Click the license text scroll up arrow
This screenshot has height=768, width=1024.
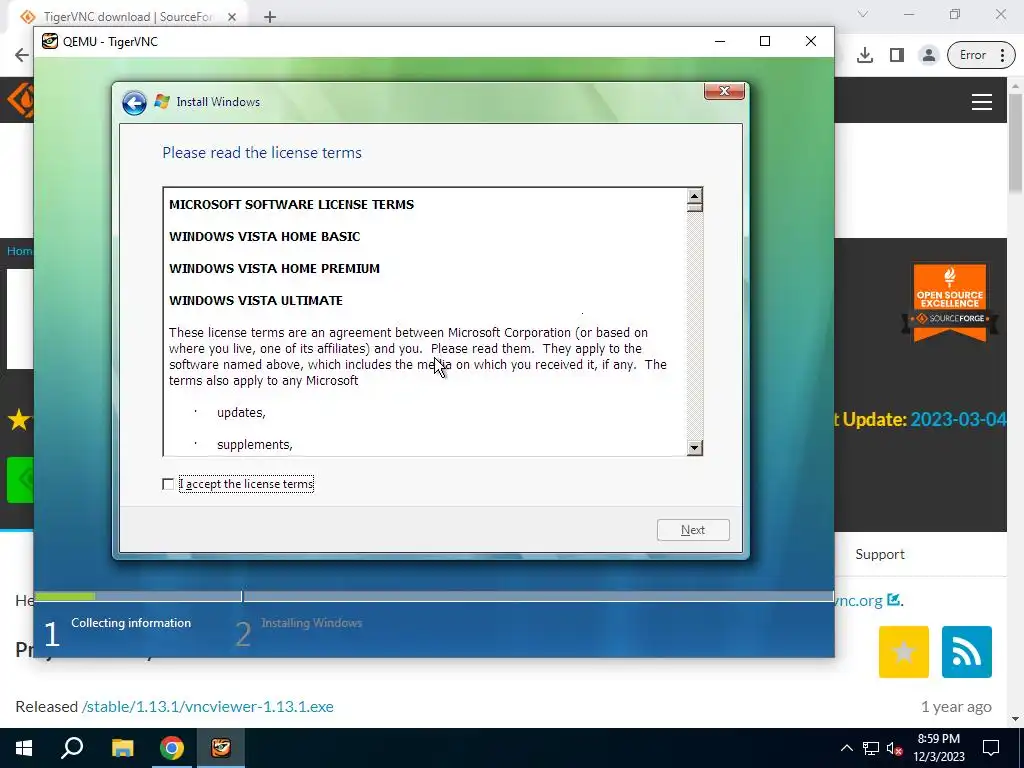click(x=694, y=195)
